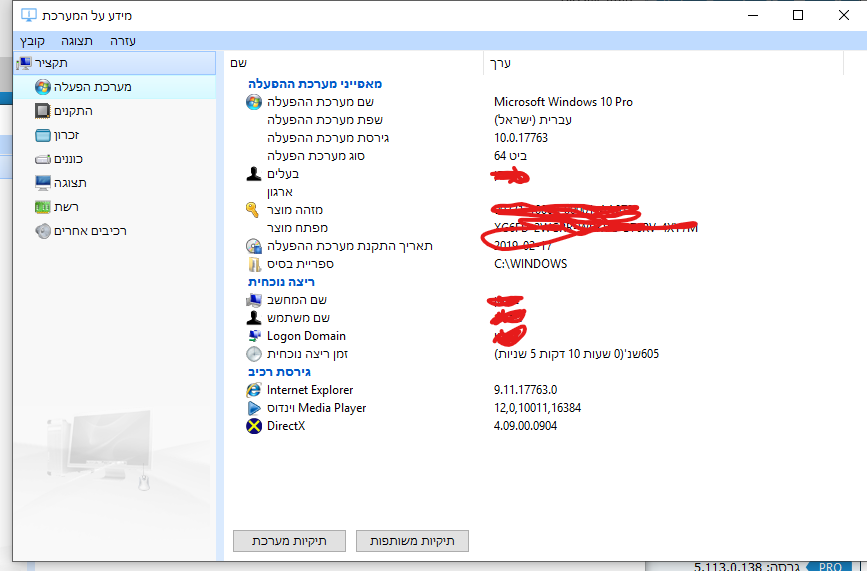Click the Internet Explorer icon
This screenshot has width=867, height=571.
[254, 390]
